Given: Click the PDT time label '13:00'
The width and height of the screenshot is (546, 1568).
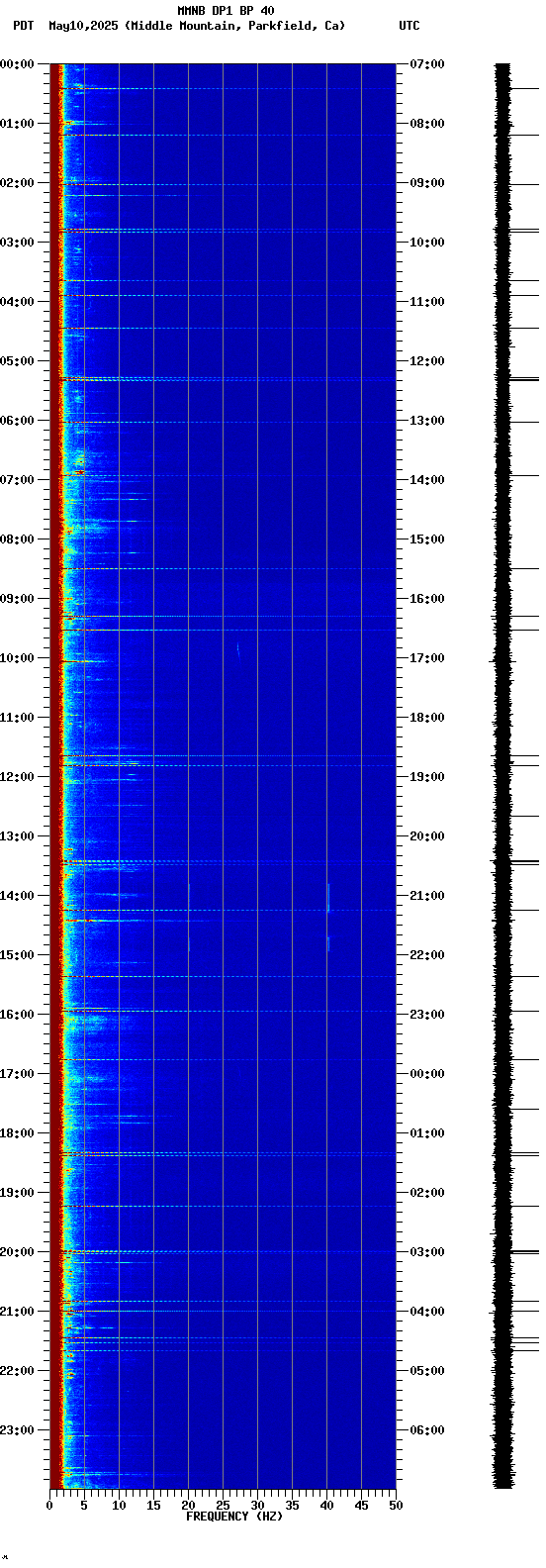Looking at the screenshot, I should 17,836.
